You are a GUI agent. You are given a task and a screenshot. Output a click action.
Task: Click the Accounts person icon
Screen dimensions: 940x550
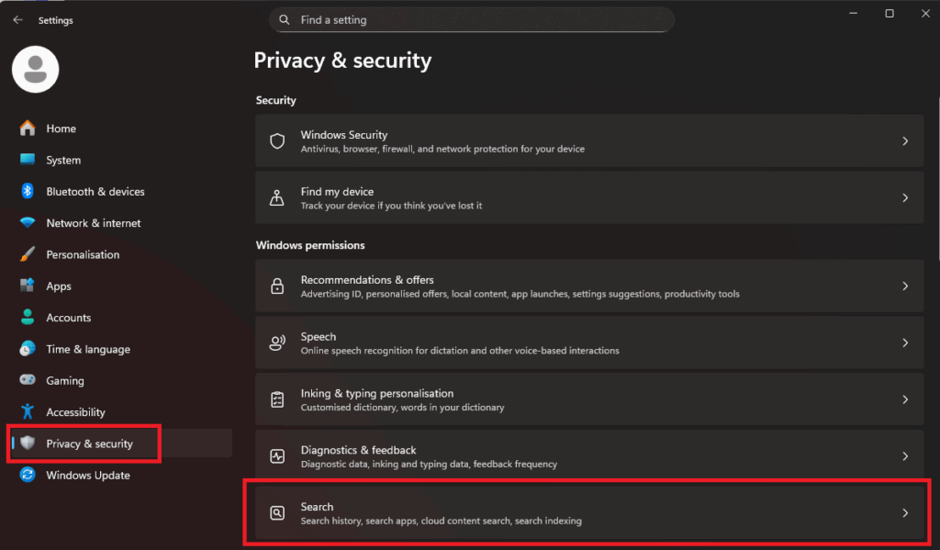pyautogui.click(x=28, y=317)
